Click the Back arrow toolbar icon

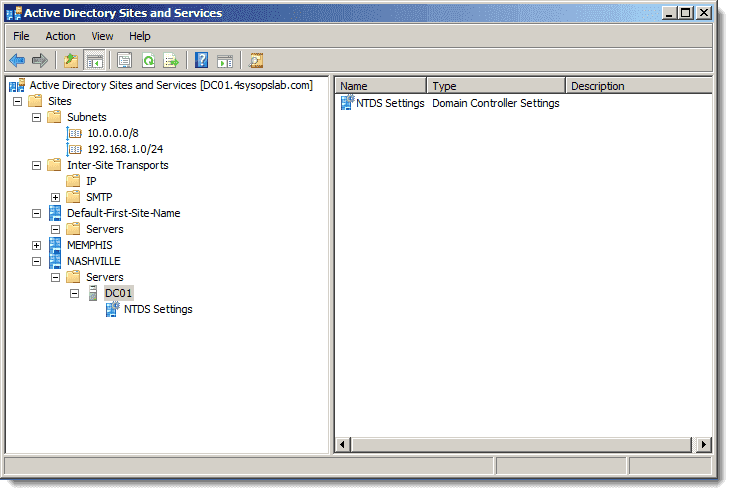point(17,60)
